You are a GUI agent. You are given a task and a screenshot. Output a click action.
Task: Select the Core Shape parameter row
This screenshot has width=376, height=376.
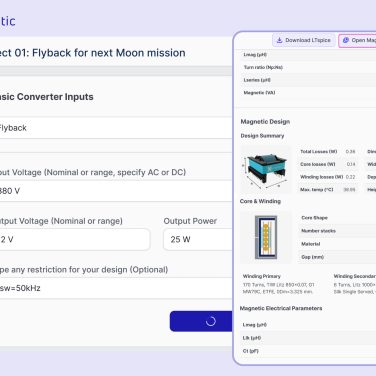[x=337, y=218]
